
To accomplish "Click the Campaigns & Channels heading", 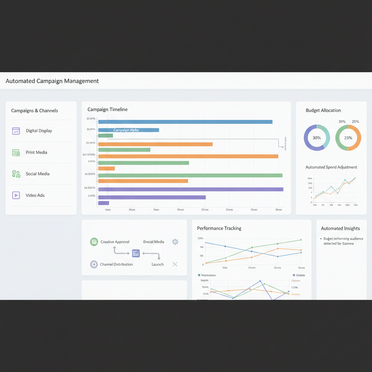I will pos(34,111).
